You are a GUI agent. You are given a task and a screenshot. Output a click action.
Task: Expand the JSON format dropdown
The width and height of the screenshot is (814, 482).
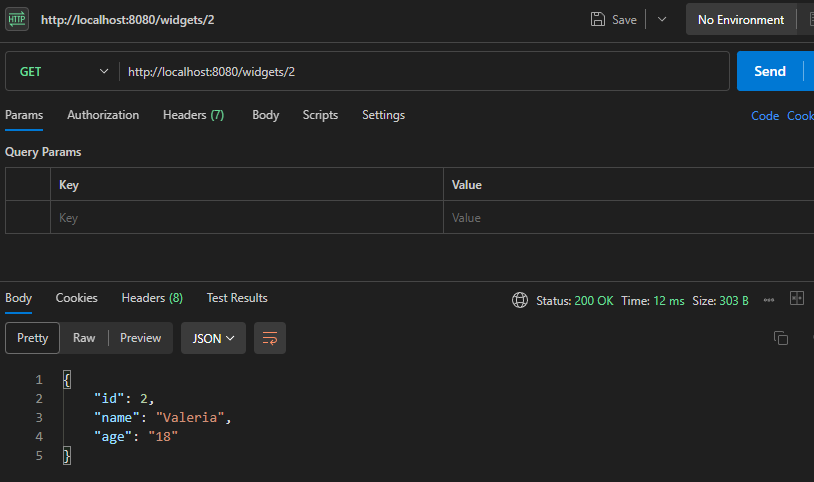(213, 338)
